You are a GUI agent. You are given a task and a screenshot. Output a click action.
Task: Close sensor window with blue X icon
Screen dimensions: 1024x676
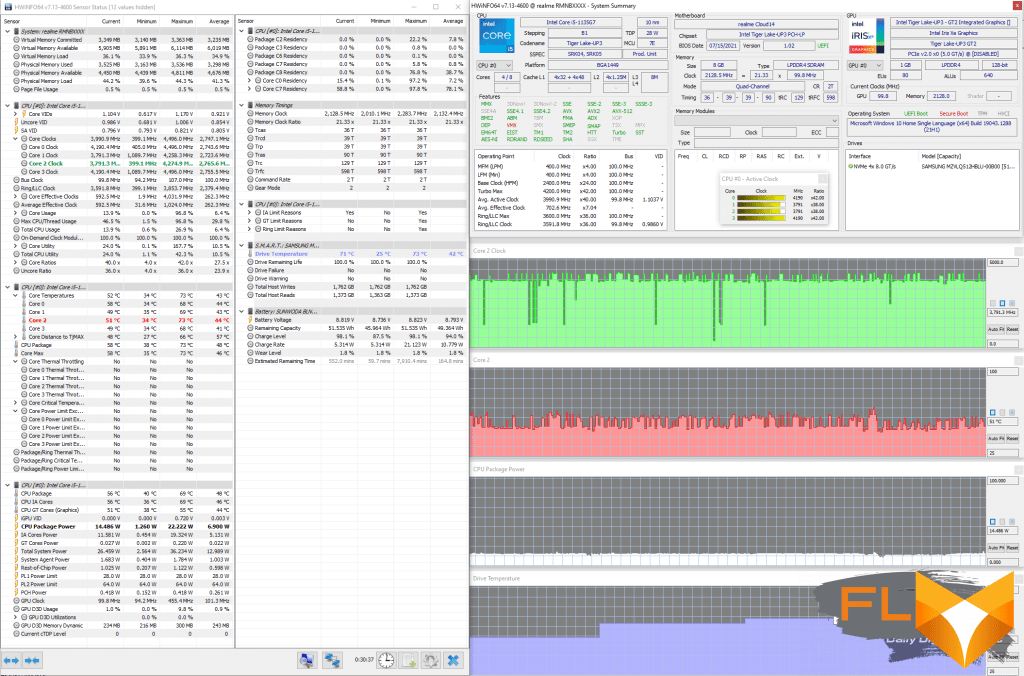tap(453, 660)
